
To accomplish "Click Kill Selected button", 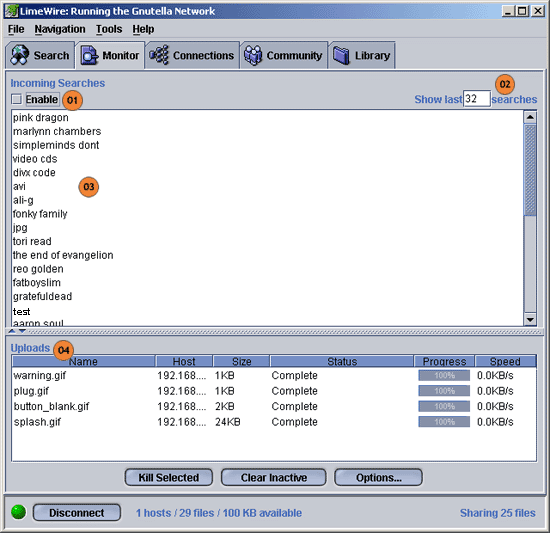I will click(169, 477).
